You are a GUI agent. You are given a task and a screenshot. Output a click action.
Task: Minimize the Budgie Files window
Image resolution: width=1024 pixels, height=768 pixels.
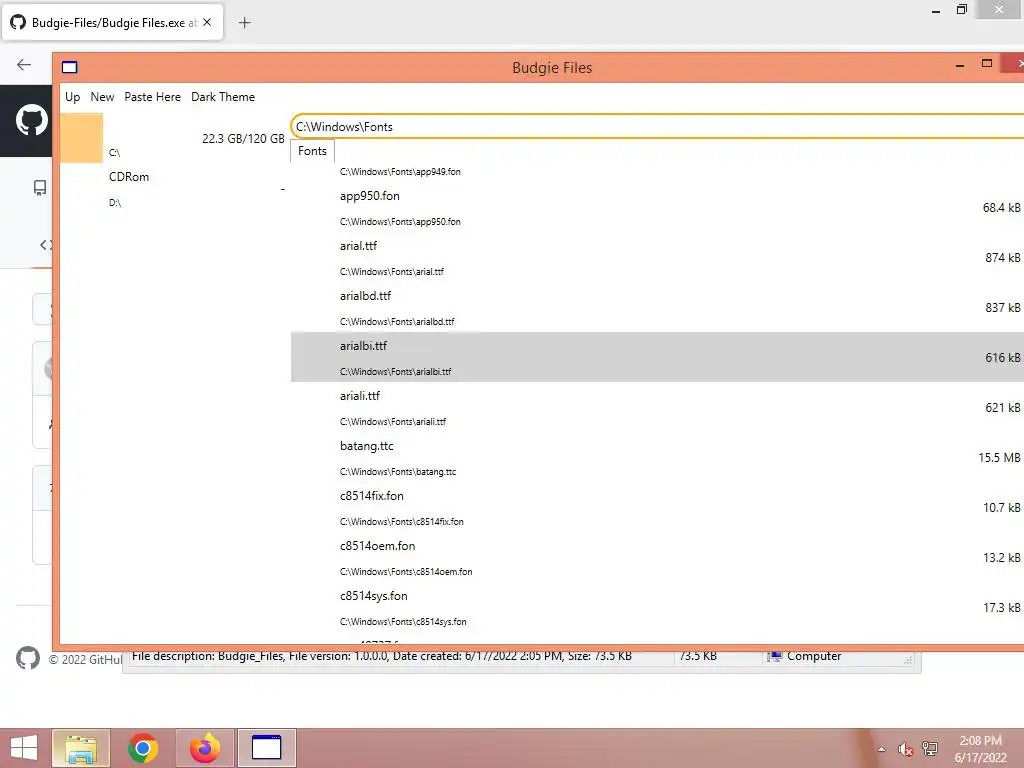tap(959, 65)
